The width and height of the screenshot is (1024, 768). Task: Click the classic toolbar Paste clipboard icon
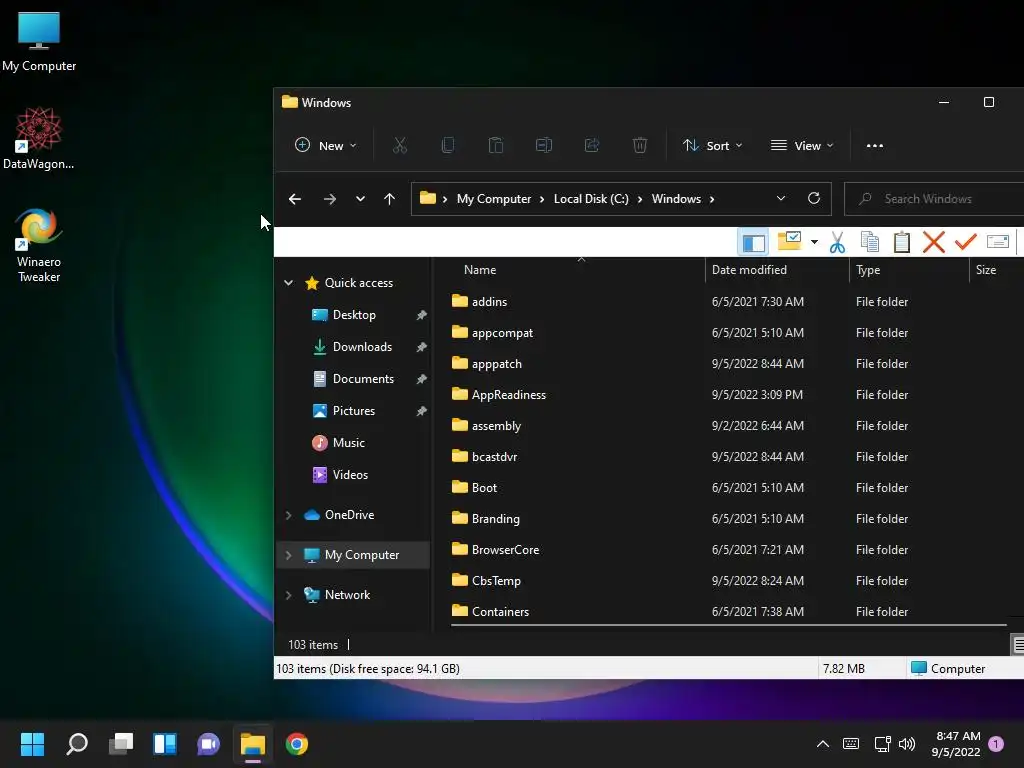click(x=901, y=242)
